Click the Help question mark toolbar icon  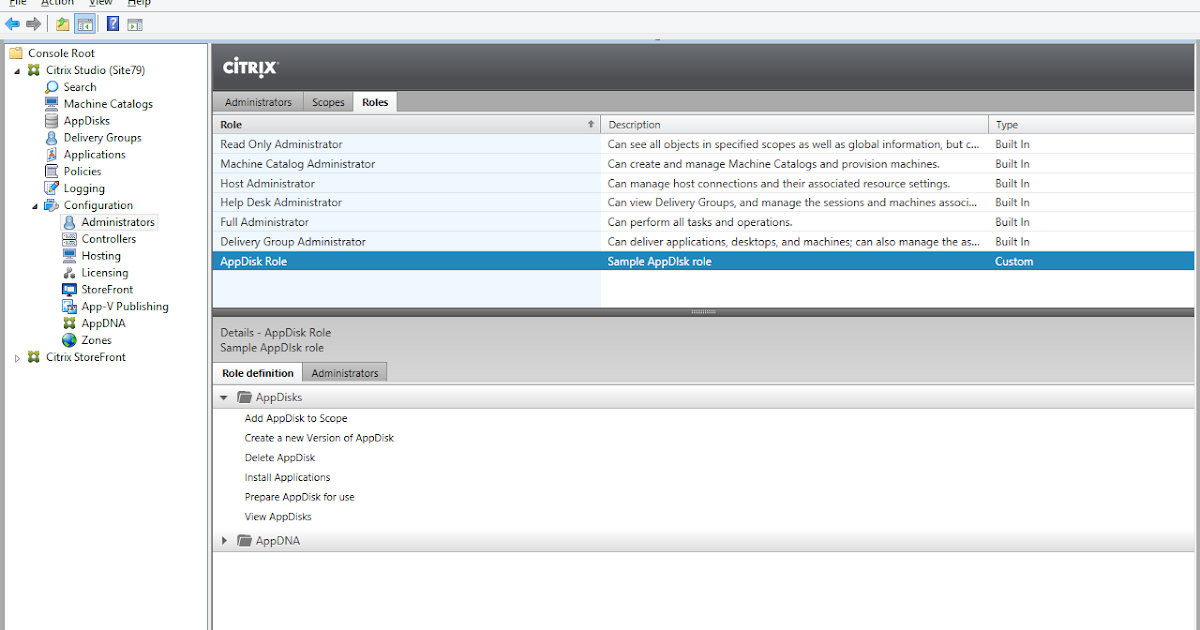pos(112,23)
